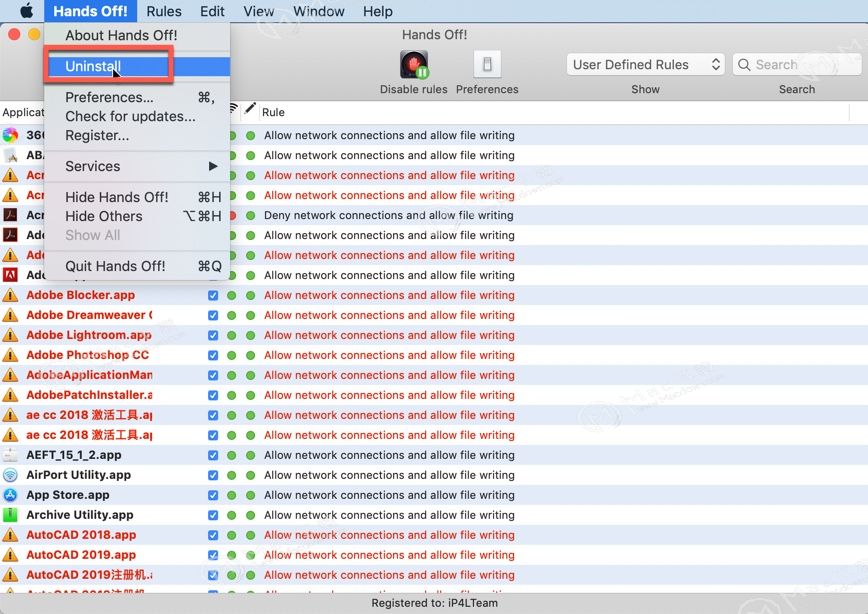Toggle checkbox for Archive Utility.app
Image resolution: width=868 pixels, height=614 pixels.
coord(213,515)
